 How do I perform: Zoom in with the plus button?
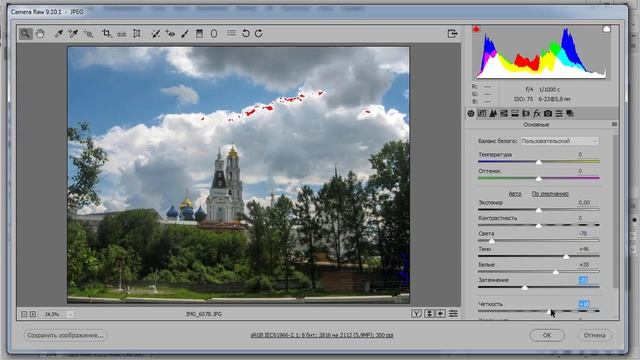(x=33, y=314)
